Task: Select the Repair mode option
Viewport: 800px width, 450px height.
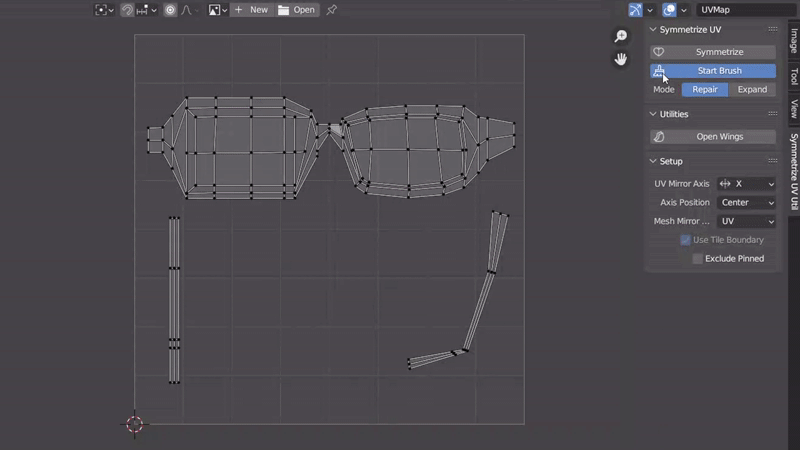Action: click(705, 89)
